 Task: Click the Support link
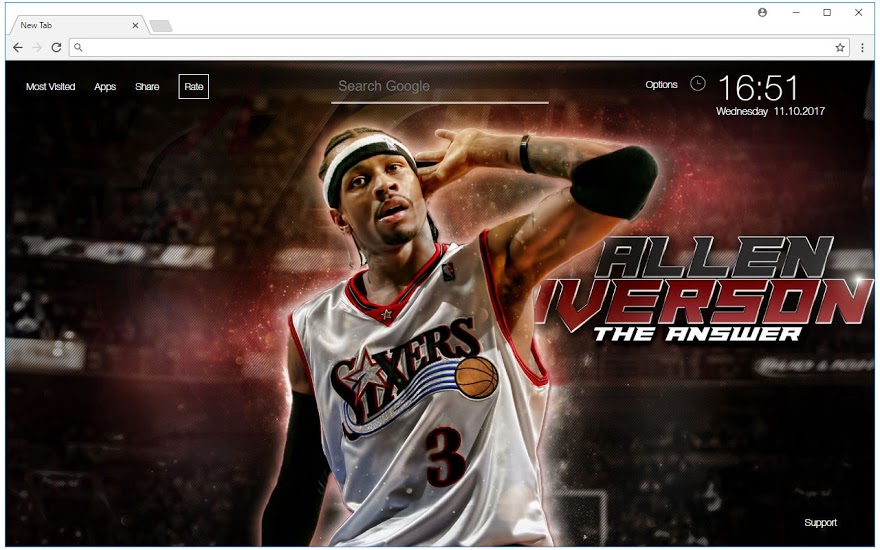pos(820,523)
